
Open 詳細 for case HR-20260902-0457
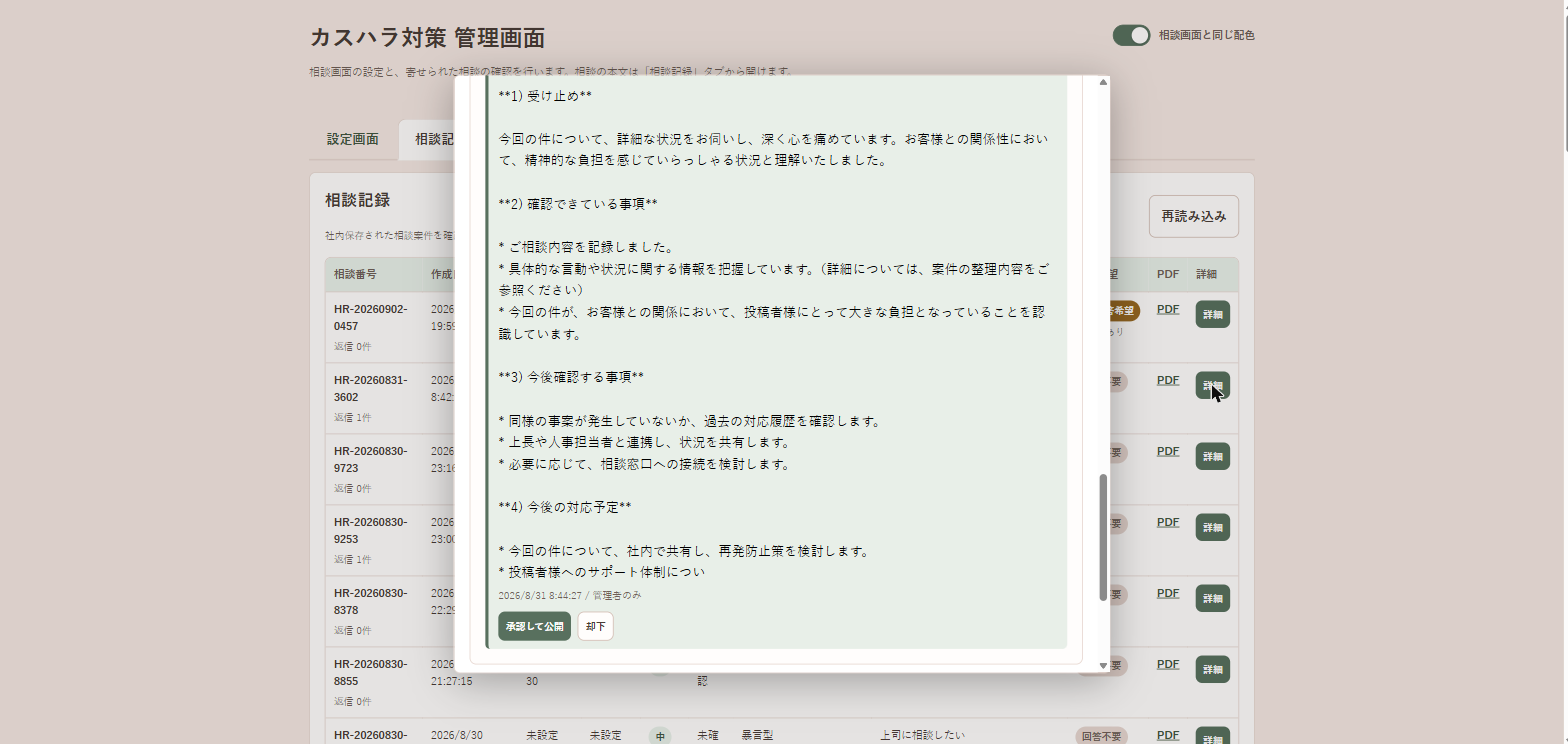(1212, 314)
